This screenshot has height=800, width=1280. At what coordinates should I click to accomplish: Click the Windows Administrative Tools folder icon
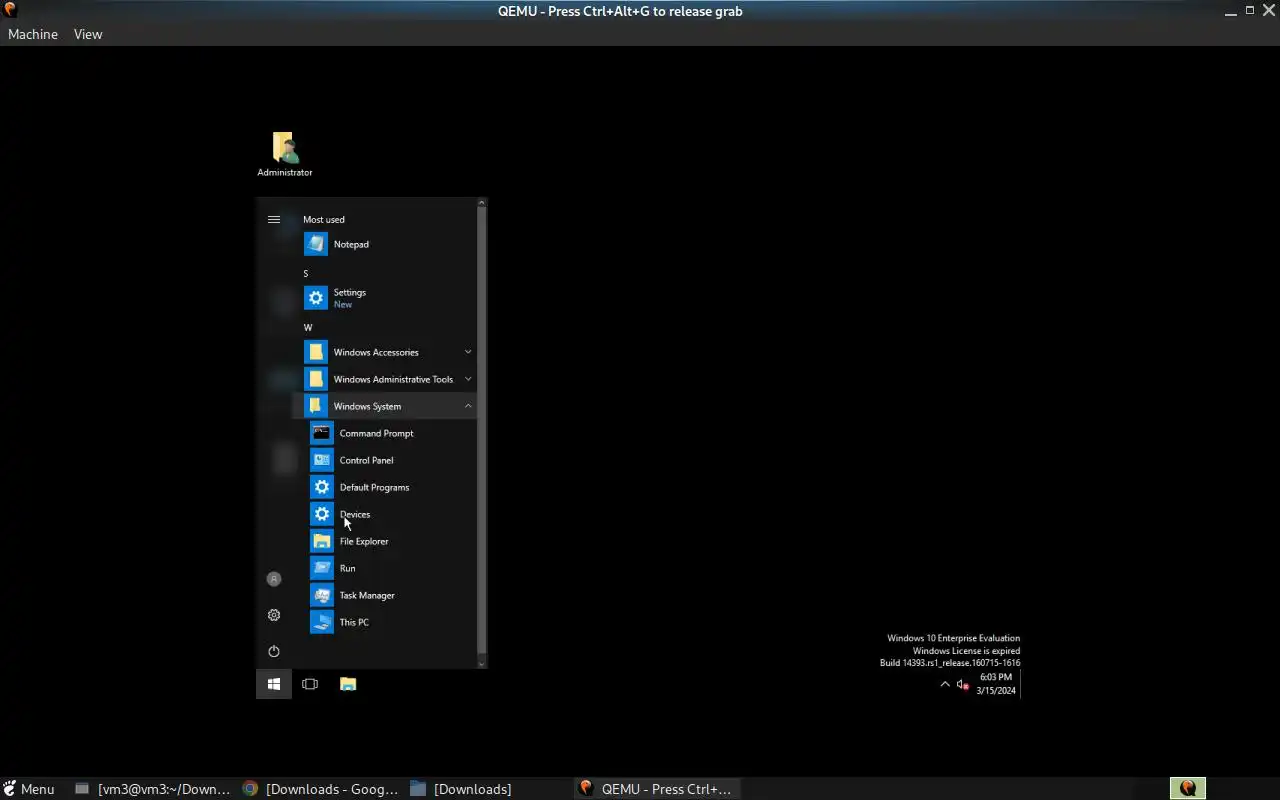(316, 379)
